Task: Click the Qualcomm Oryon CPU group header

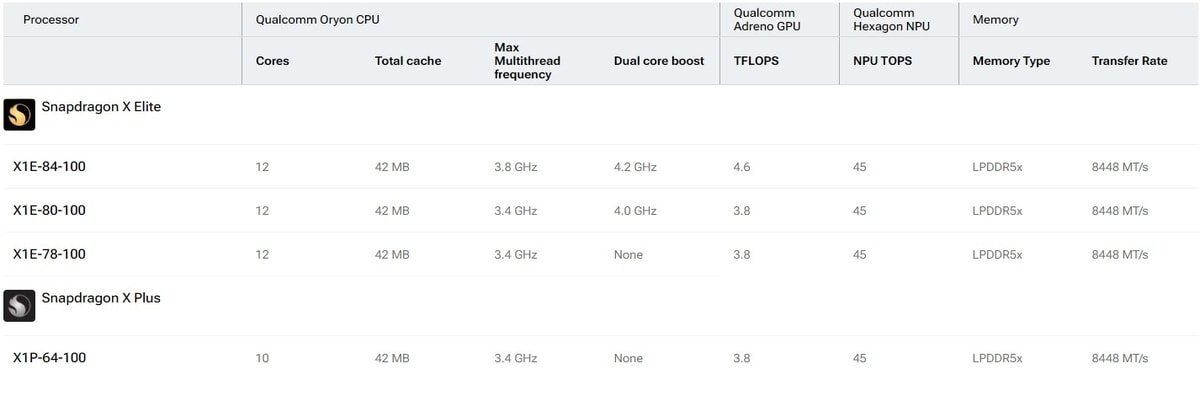Action: coord(317,19)
